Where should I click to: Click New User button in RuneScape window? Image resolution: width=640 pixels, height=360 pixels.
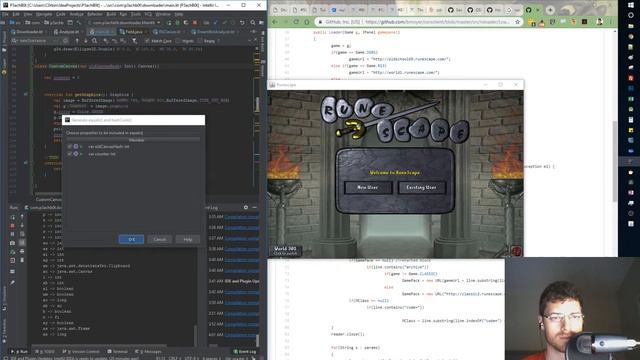point(368,187)
